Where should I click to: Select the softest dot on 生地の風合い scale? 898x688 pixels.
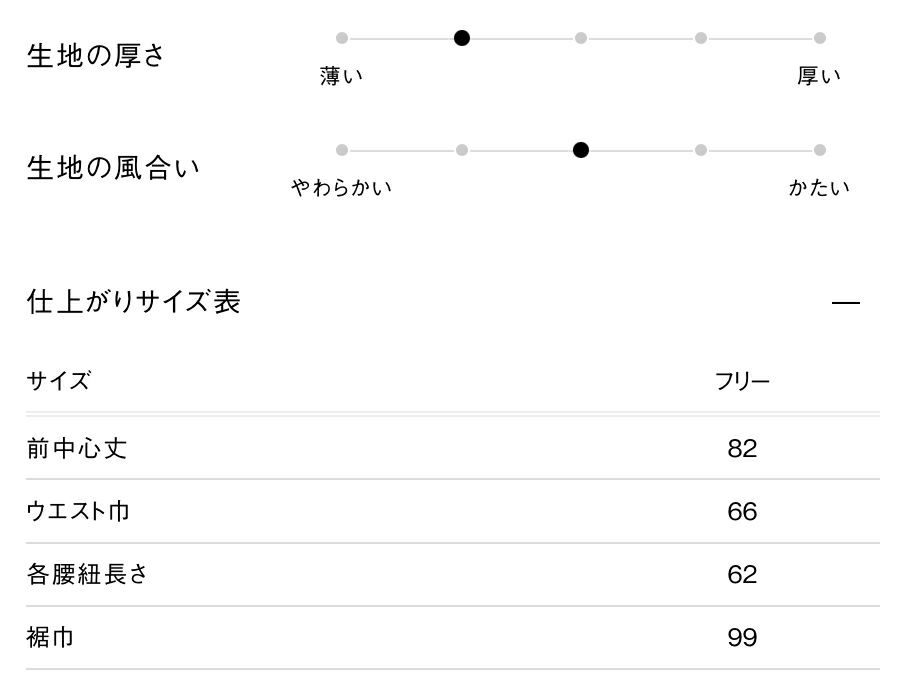[342, 150]
